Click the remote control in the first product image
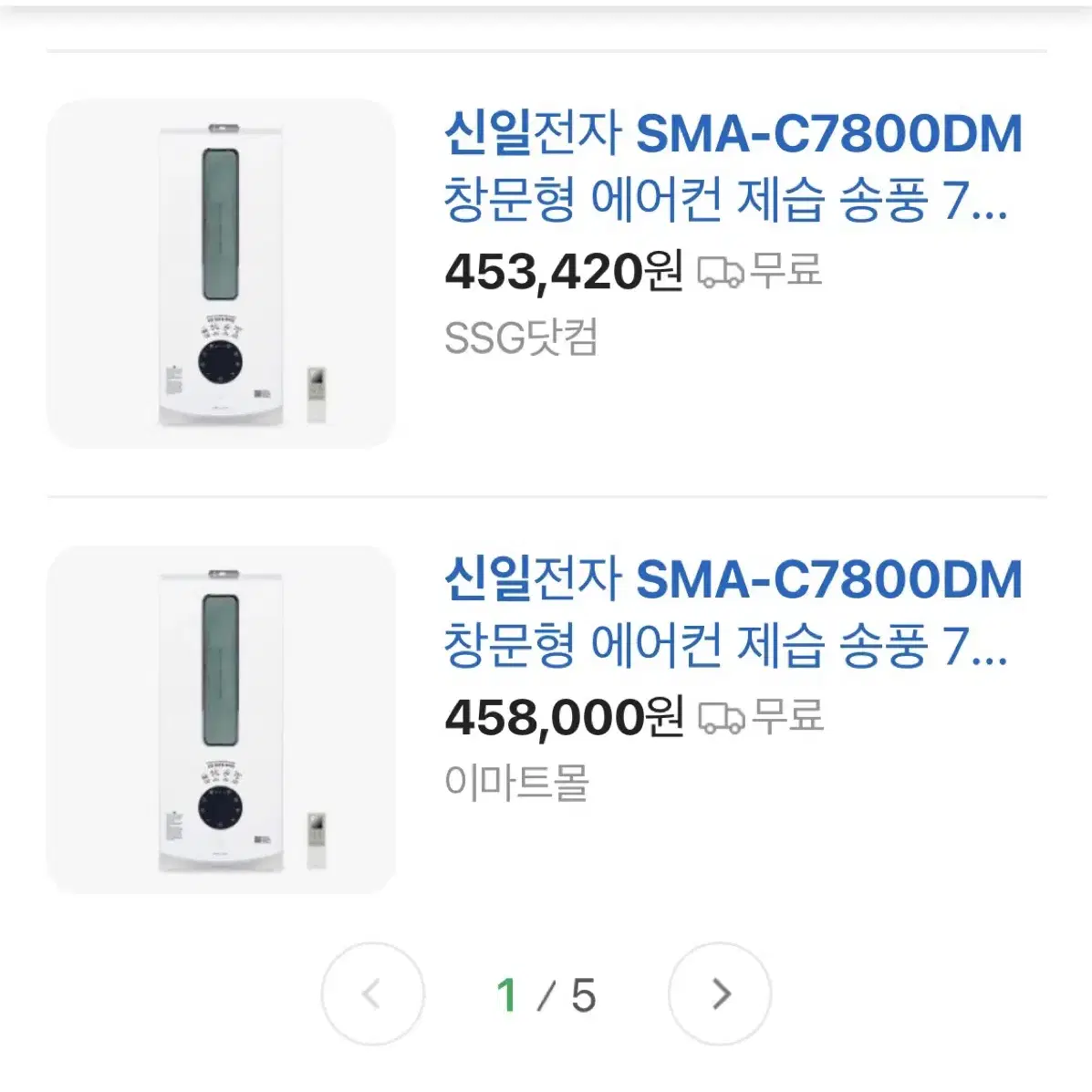 [x=317, y=395]
